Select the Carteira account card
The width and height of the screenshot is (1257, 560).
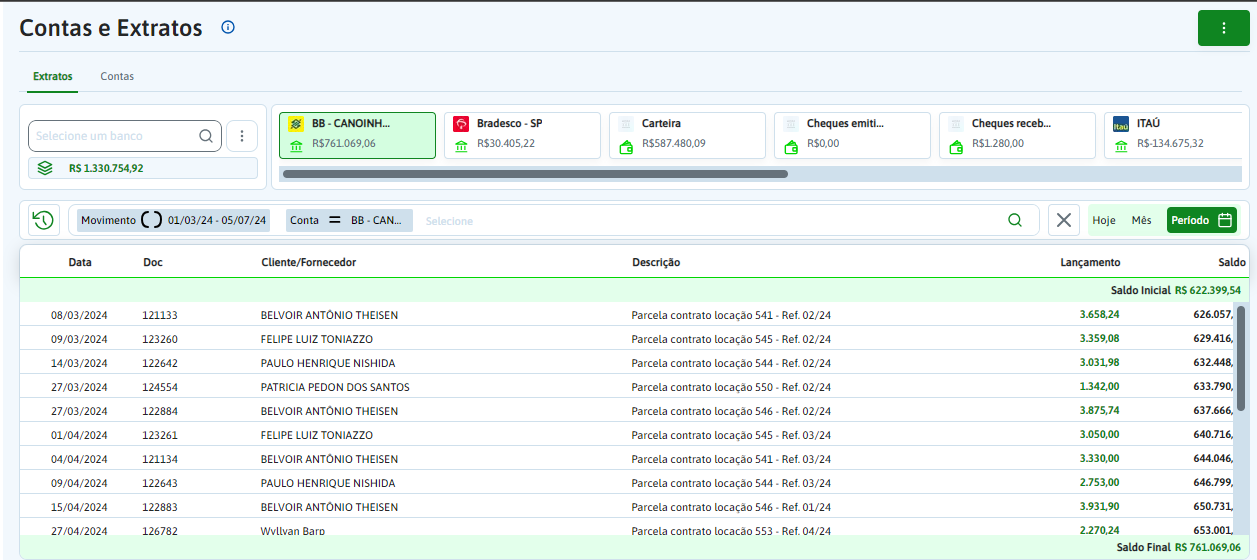coord(688,135)
